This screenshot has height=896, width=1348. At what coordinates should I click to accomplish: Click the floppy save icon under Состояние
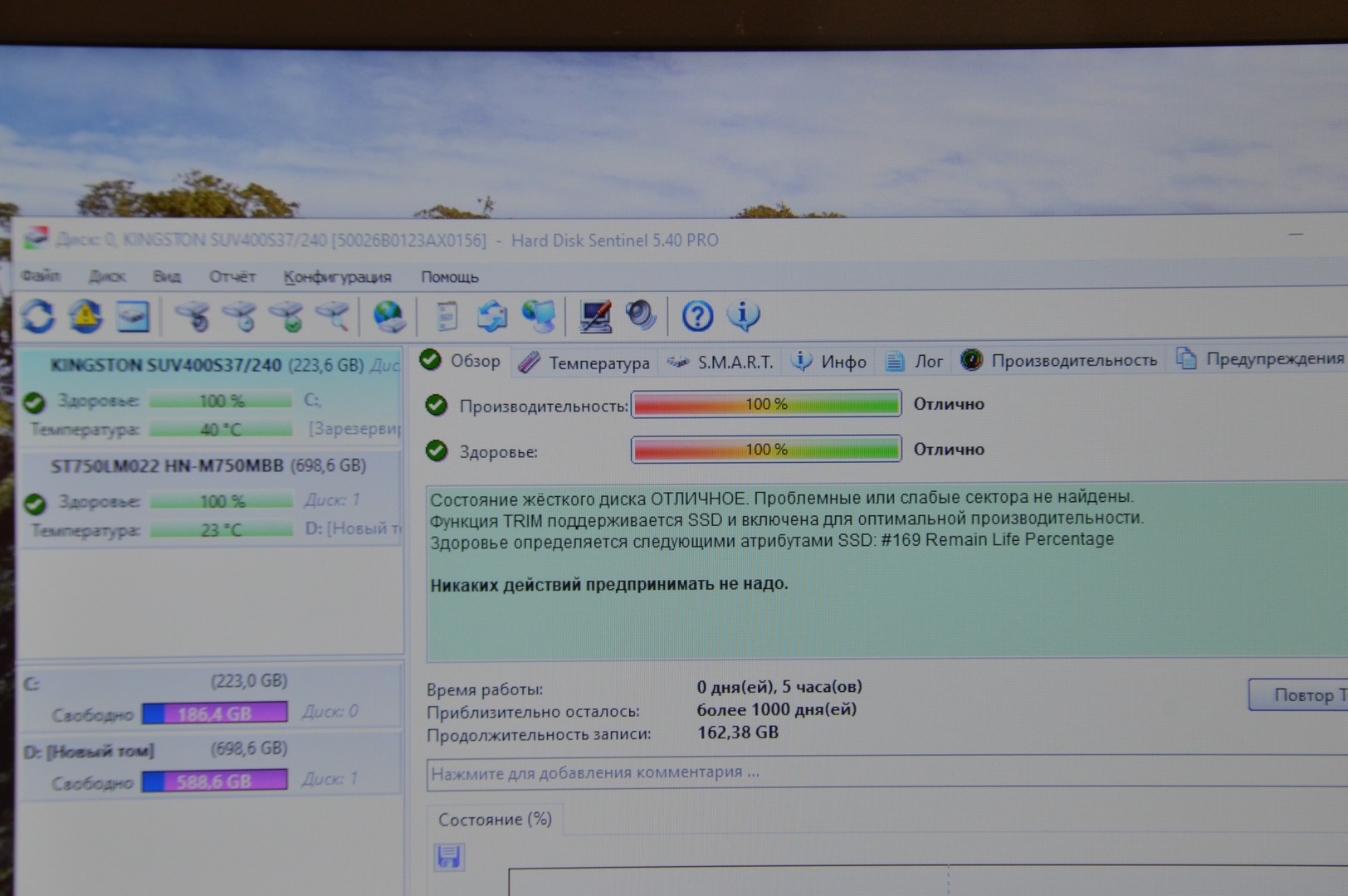click(x=448, y=856)
